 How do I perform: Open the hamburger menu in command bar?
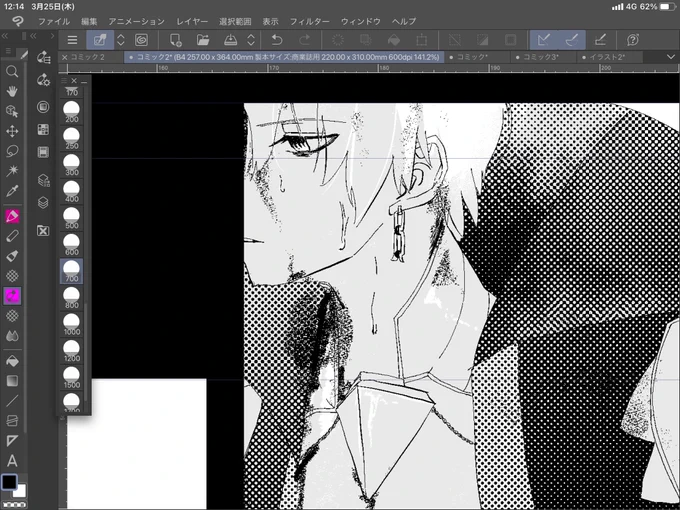(x=72, y=40)
